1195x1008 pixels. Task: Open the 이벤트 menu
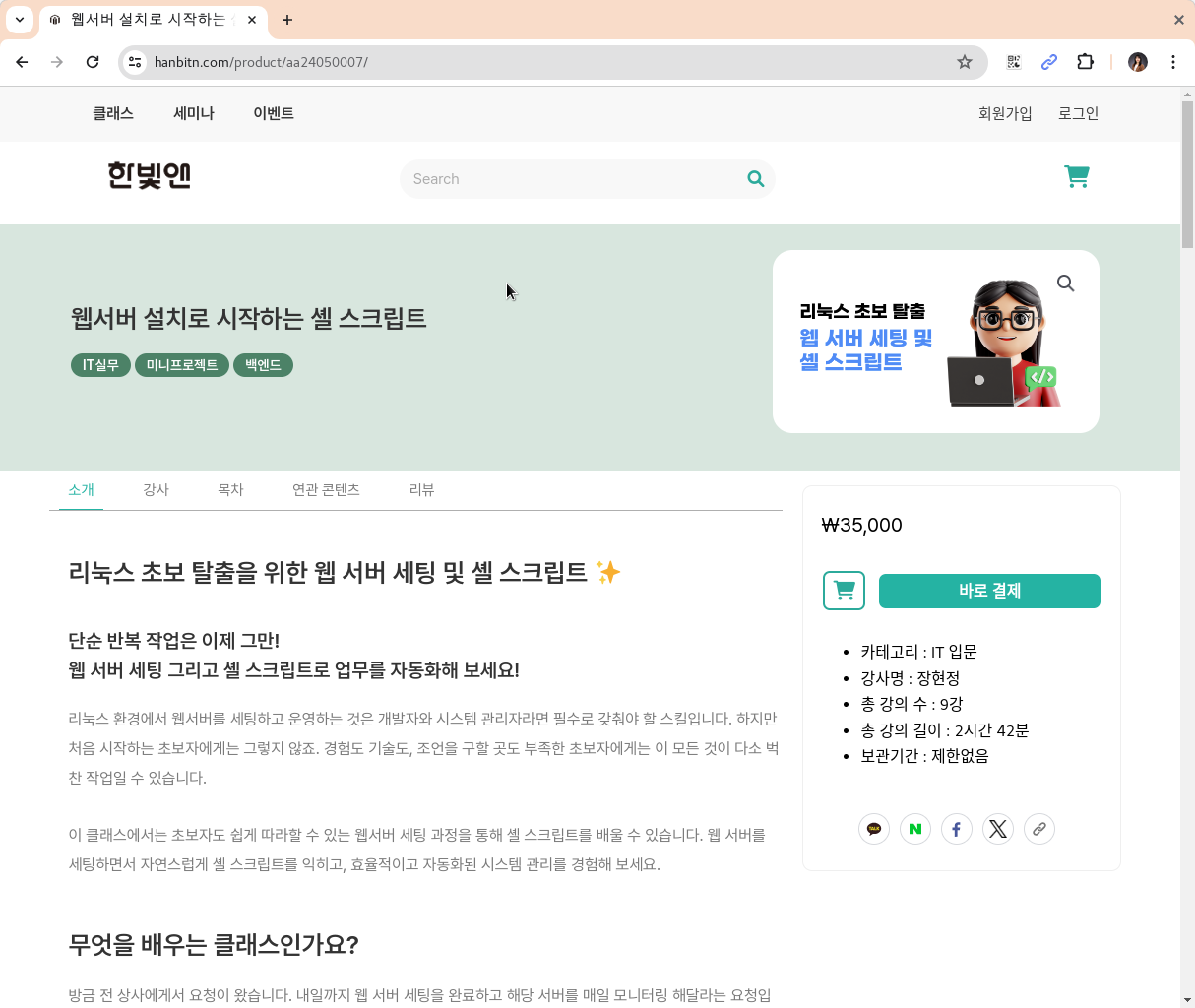pos(274,113)
